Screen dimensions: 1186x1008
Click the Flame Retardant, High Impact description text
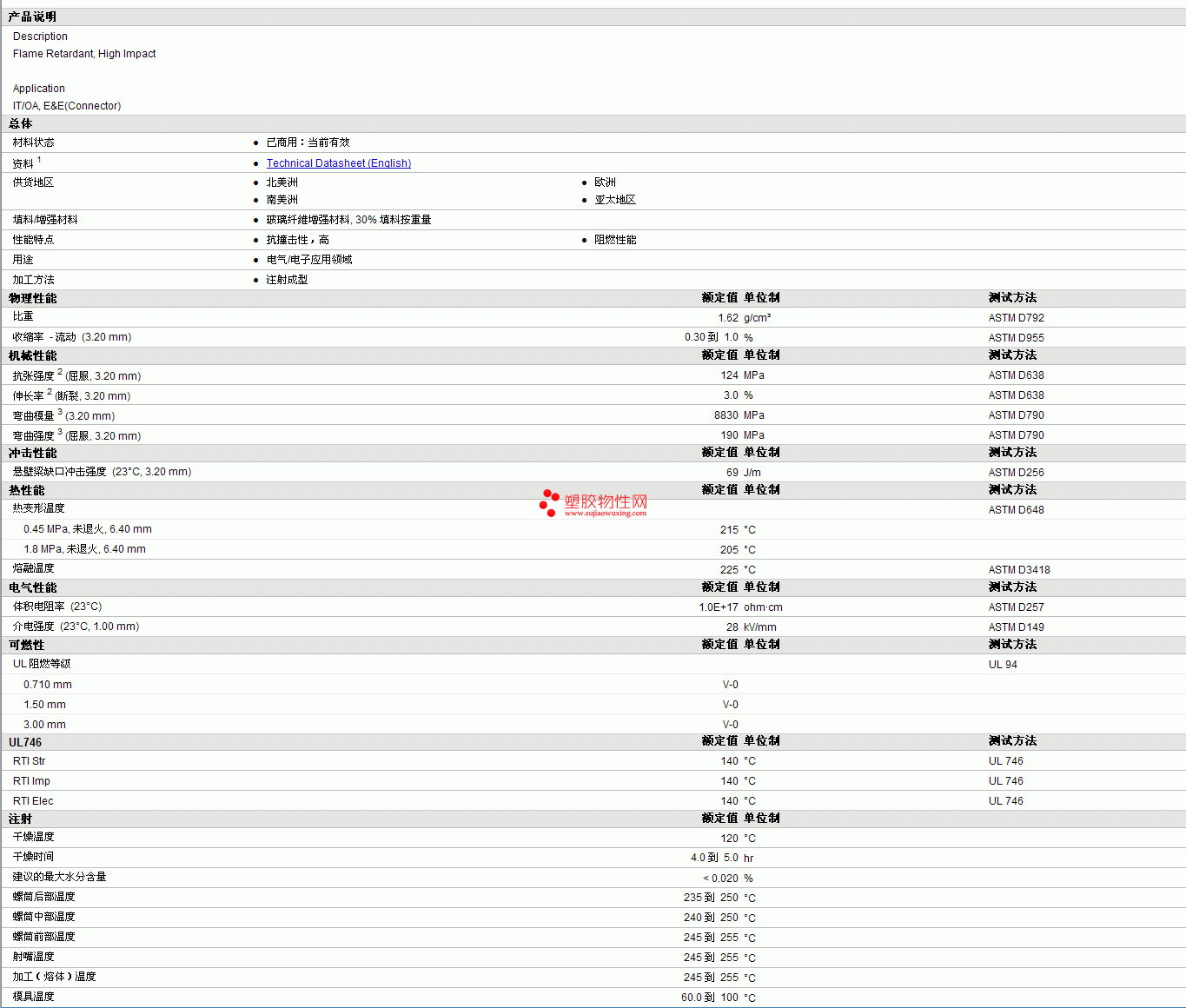point(84,54)
